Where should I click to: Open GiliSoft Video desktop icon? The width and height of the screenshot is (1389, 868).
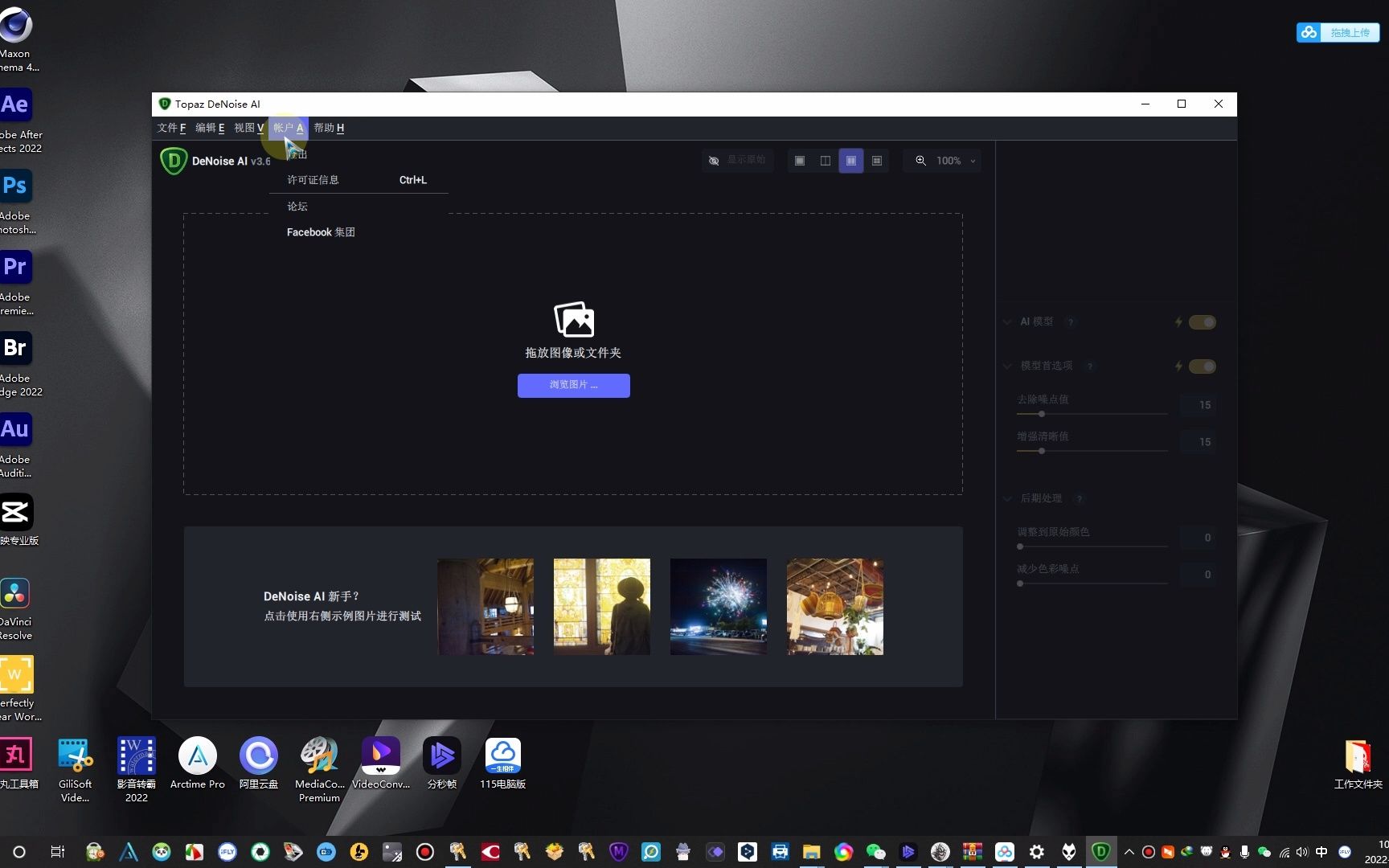76,769
